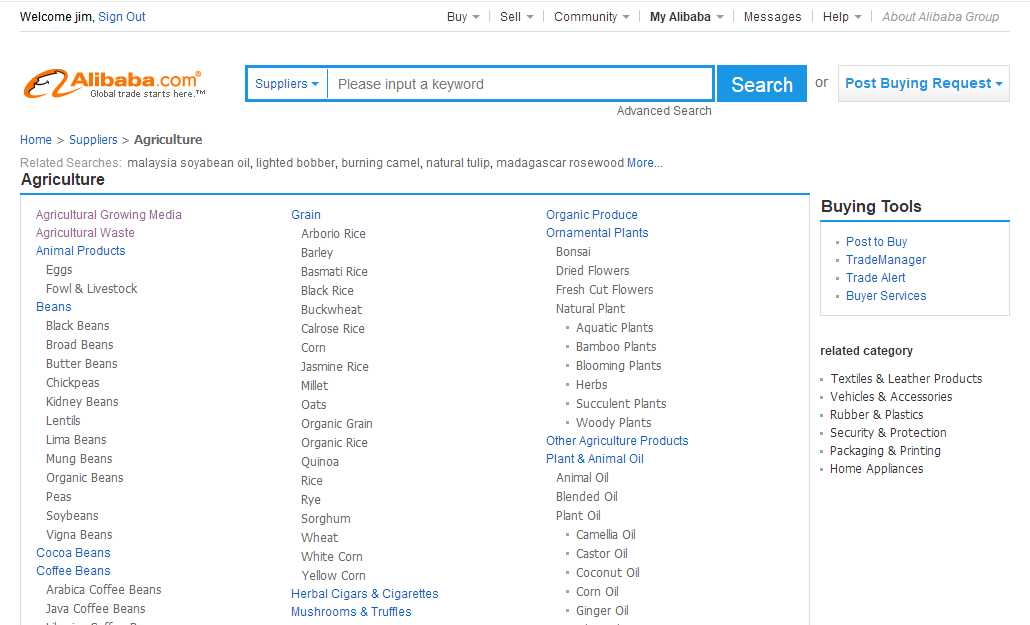Open Packaging & Printing related category
1030x625 pixels.
(885, 451)
